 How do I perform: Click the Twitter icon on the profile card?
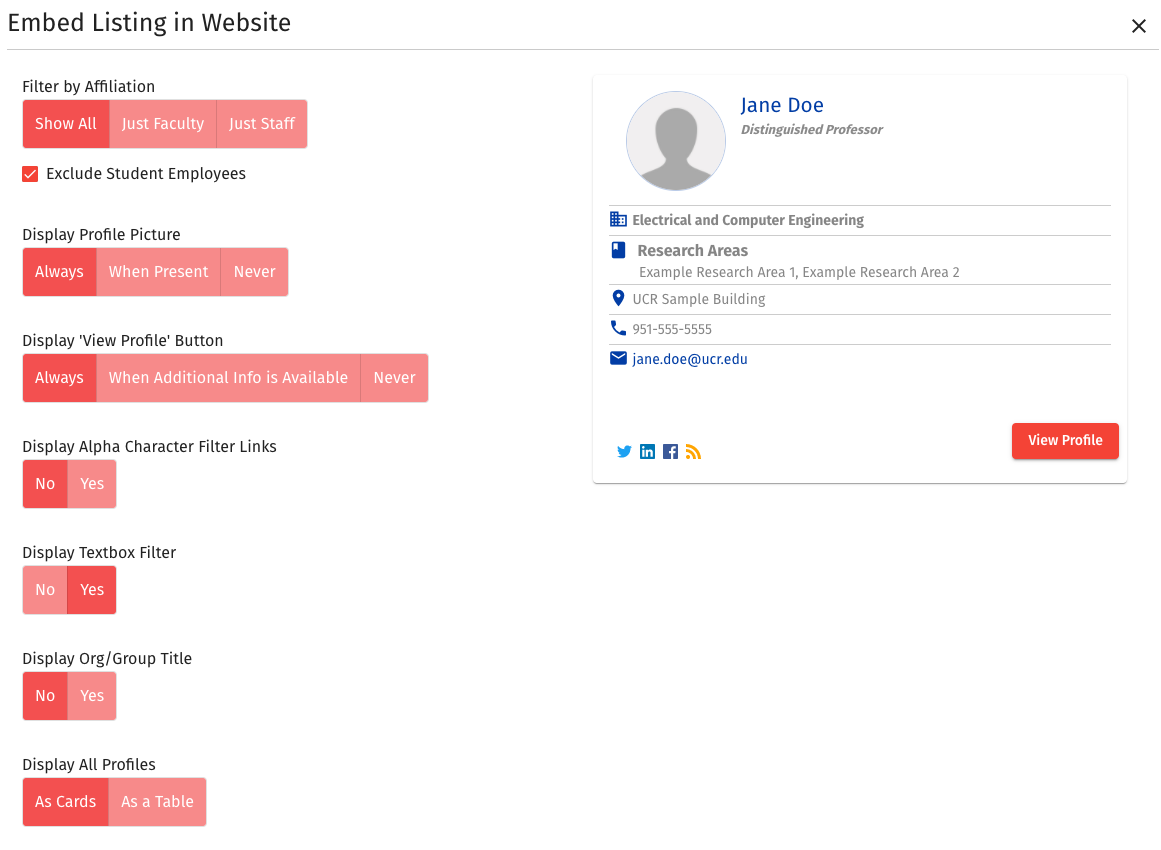point(624,451)
